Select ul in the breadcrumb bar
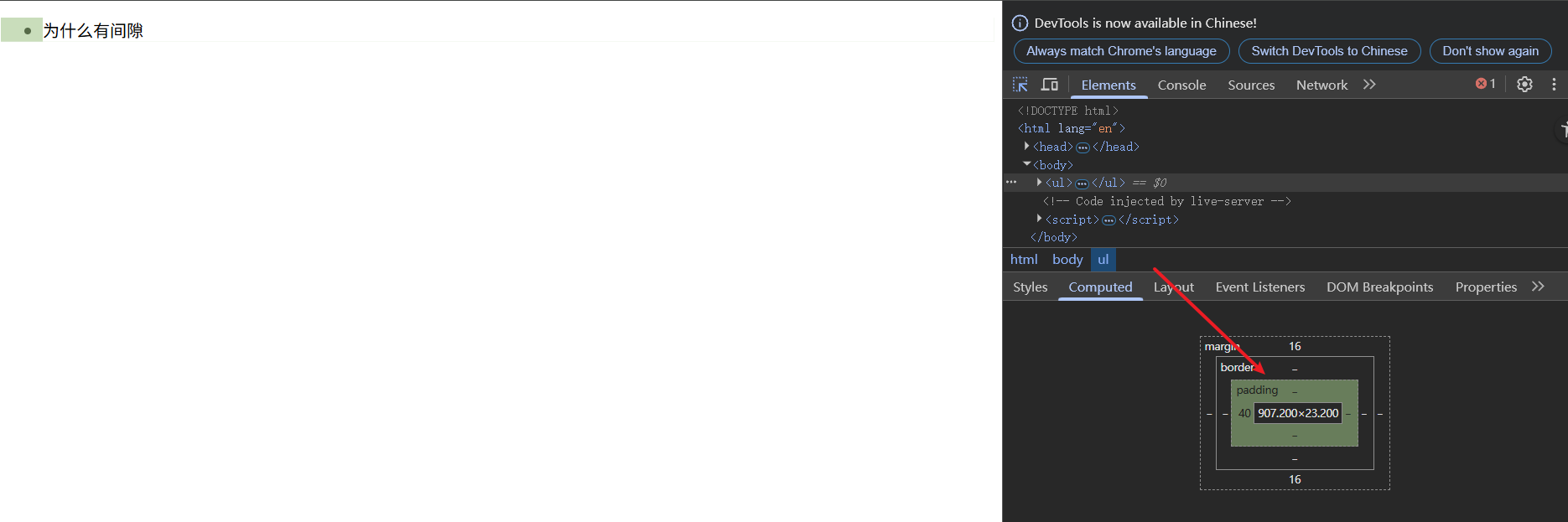1568x522 pixels. click(1103, 260)
